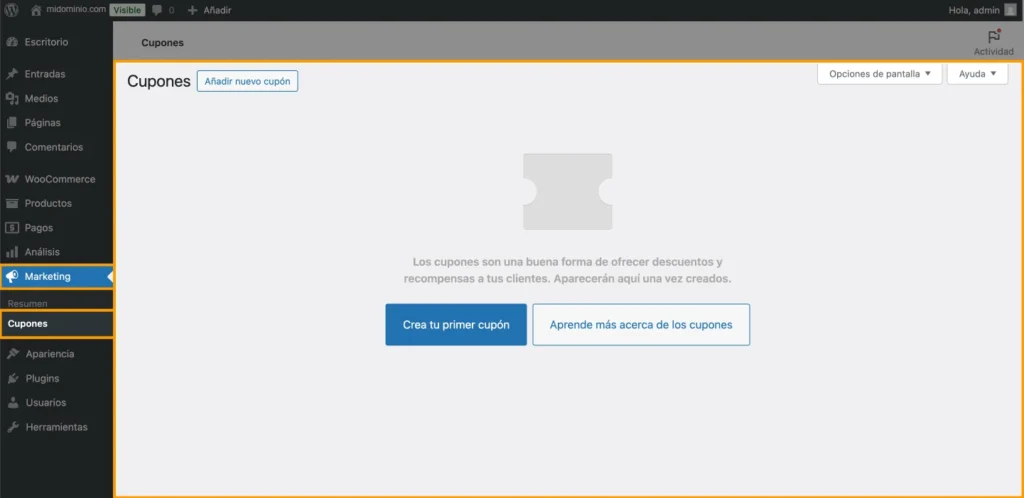Viewport: 1024px width, 498px height.
Task: Click the WordPress logo icon
Action: 11,10
